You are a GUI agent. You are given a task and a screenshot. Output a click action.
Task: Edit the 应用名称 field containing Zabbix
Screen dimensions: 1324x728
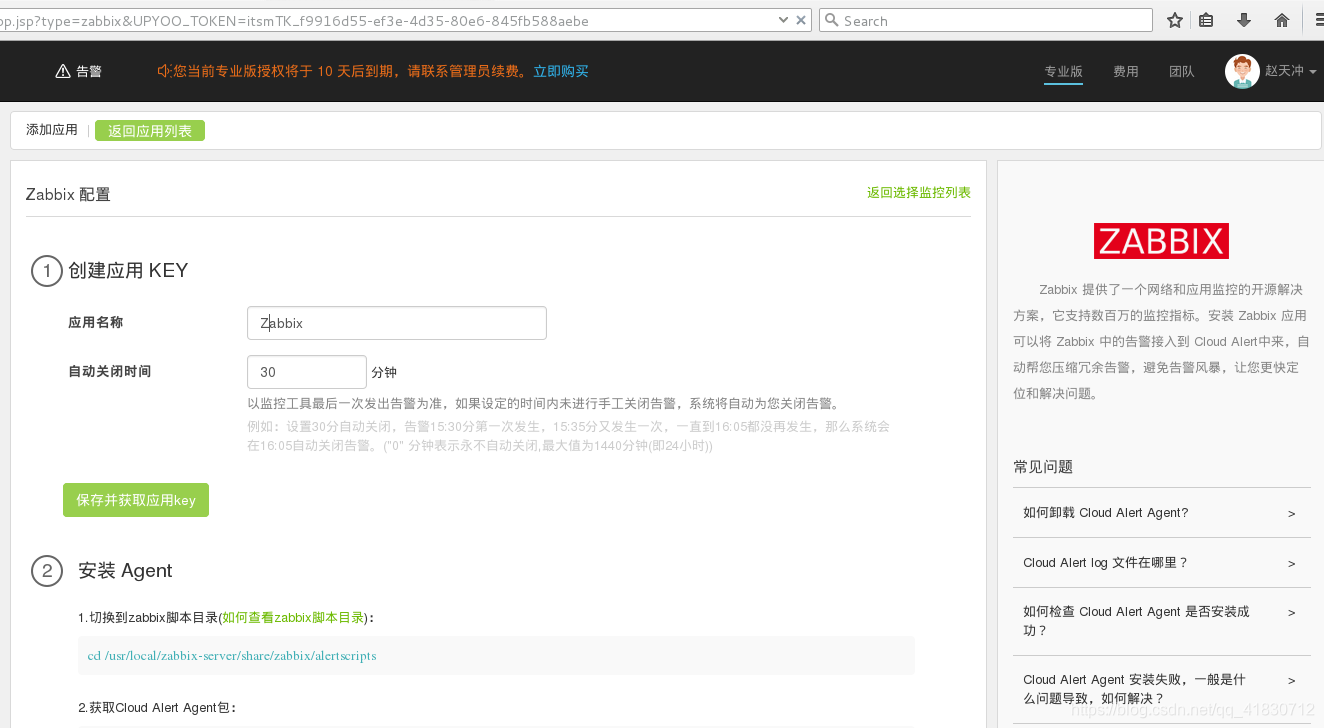pos(397,323)
